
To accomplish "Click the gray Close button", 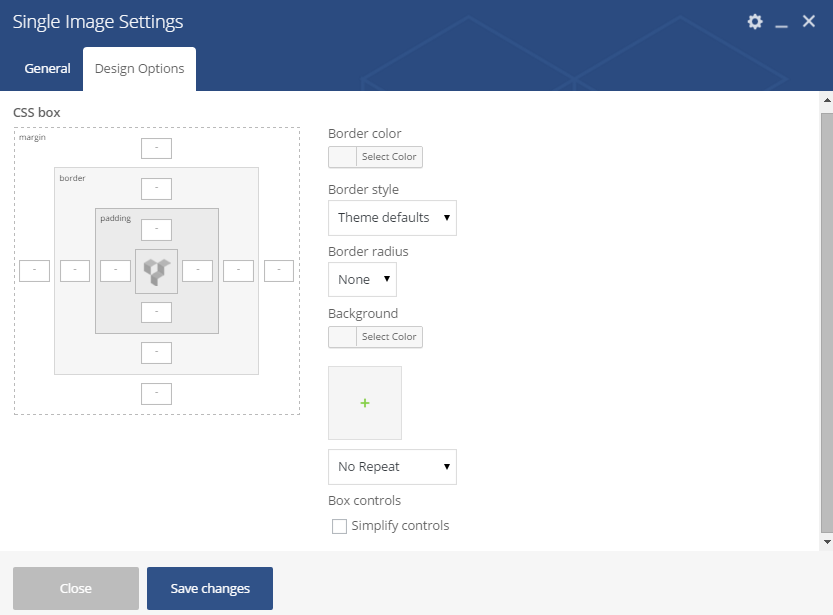I will pos(76,588).
